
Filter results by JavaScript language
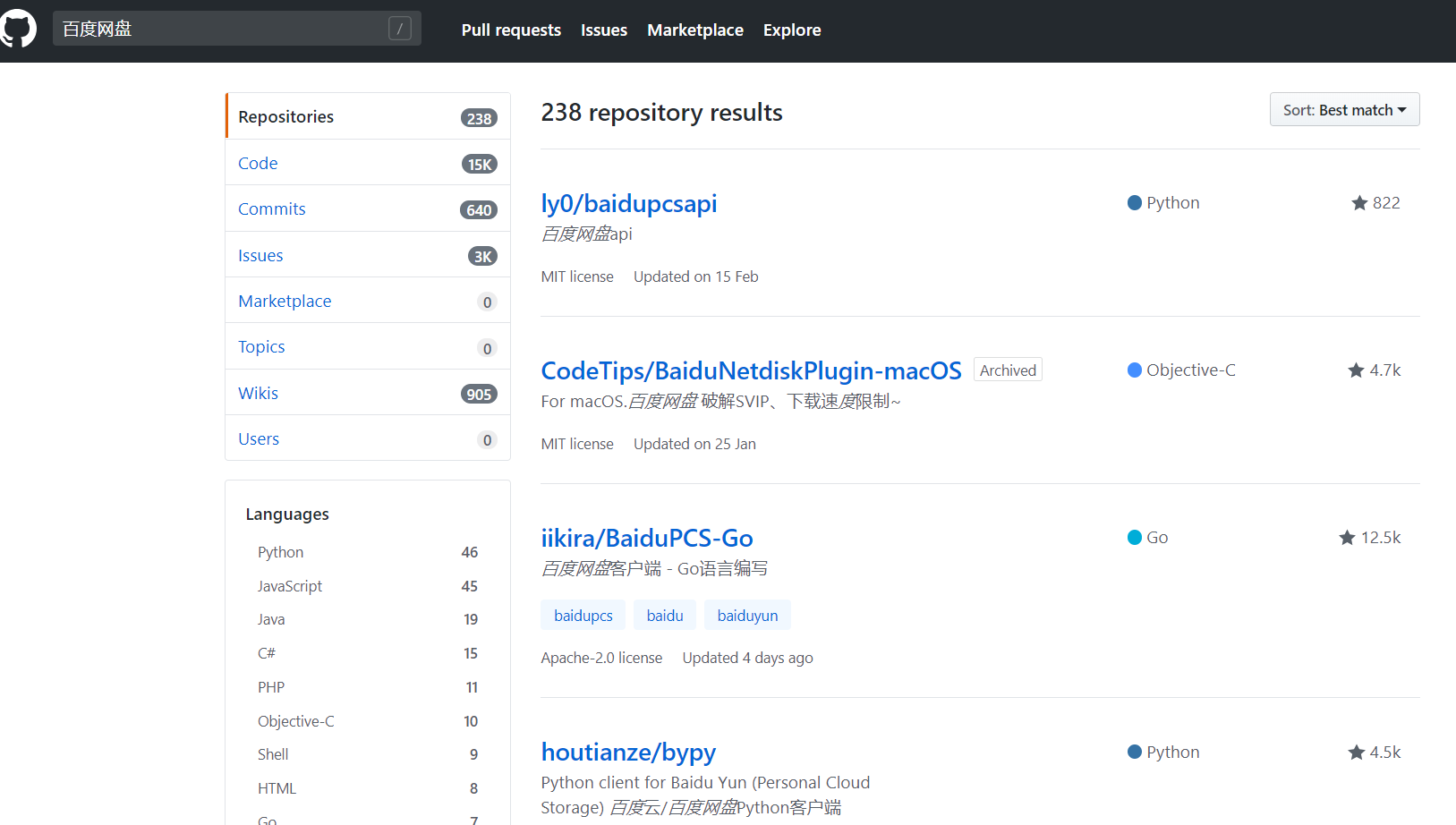pos(289,586)
